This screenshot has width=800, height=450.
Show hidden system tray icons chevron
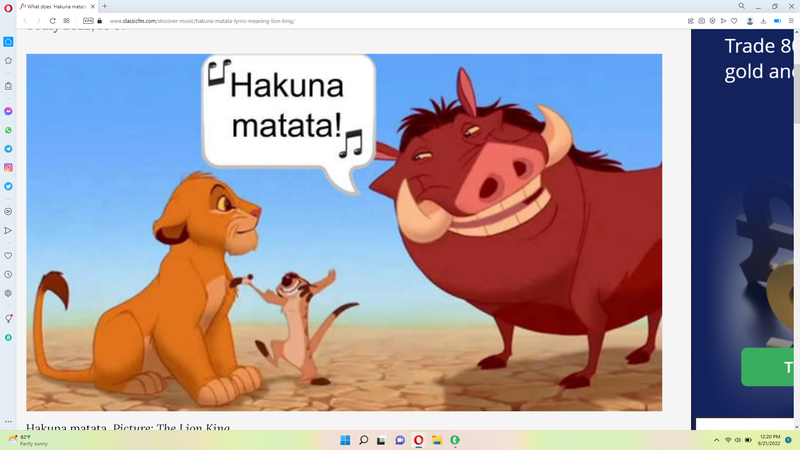click(x=716, y=440)
